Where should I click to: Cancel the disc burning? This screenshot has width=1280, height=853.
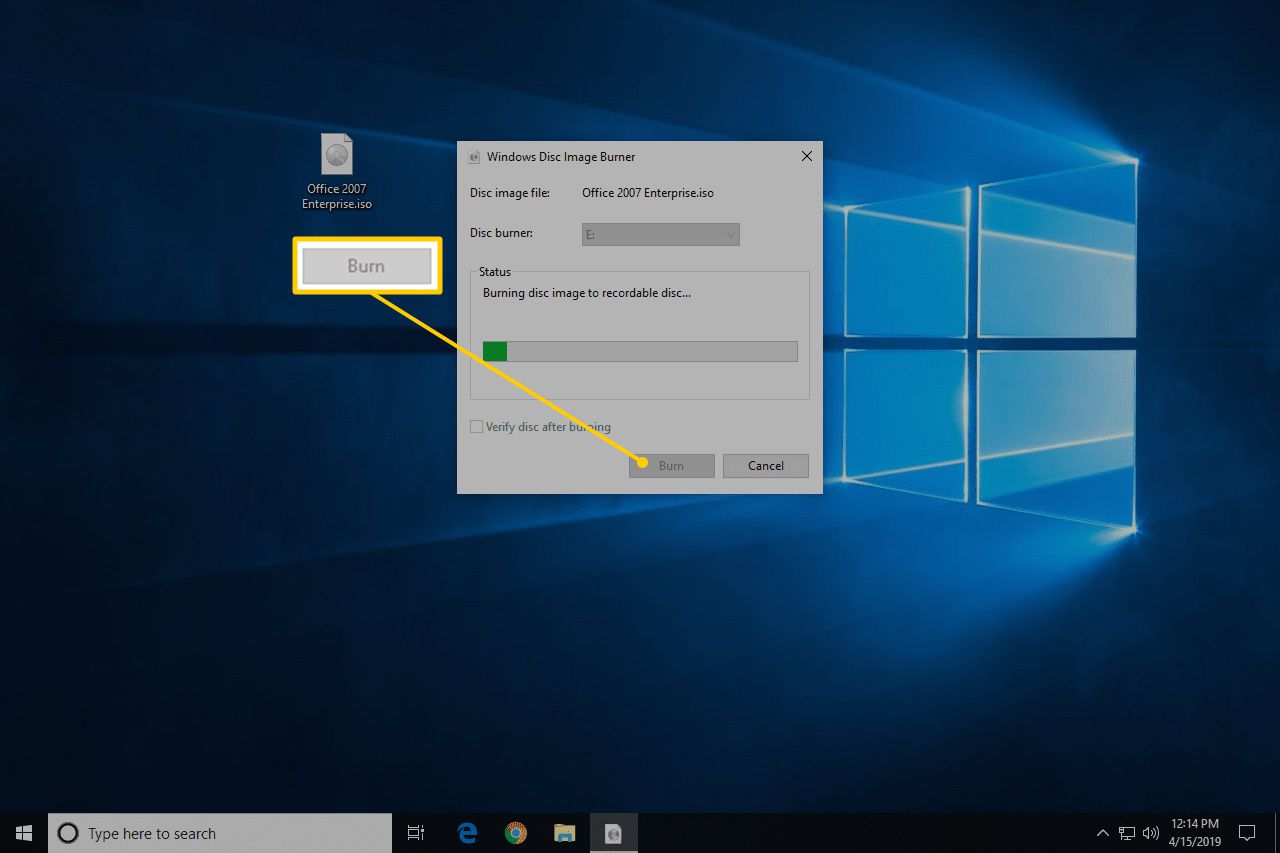coord(765,466)
